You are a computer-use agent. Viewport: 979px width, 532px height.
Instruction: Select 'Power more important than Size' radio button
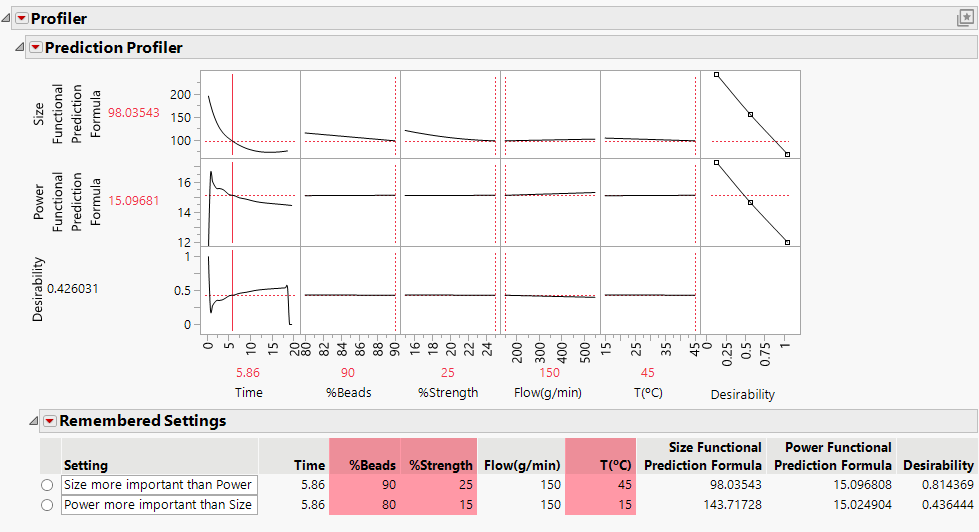point(47,505)
